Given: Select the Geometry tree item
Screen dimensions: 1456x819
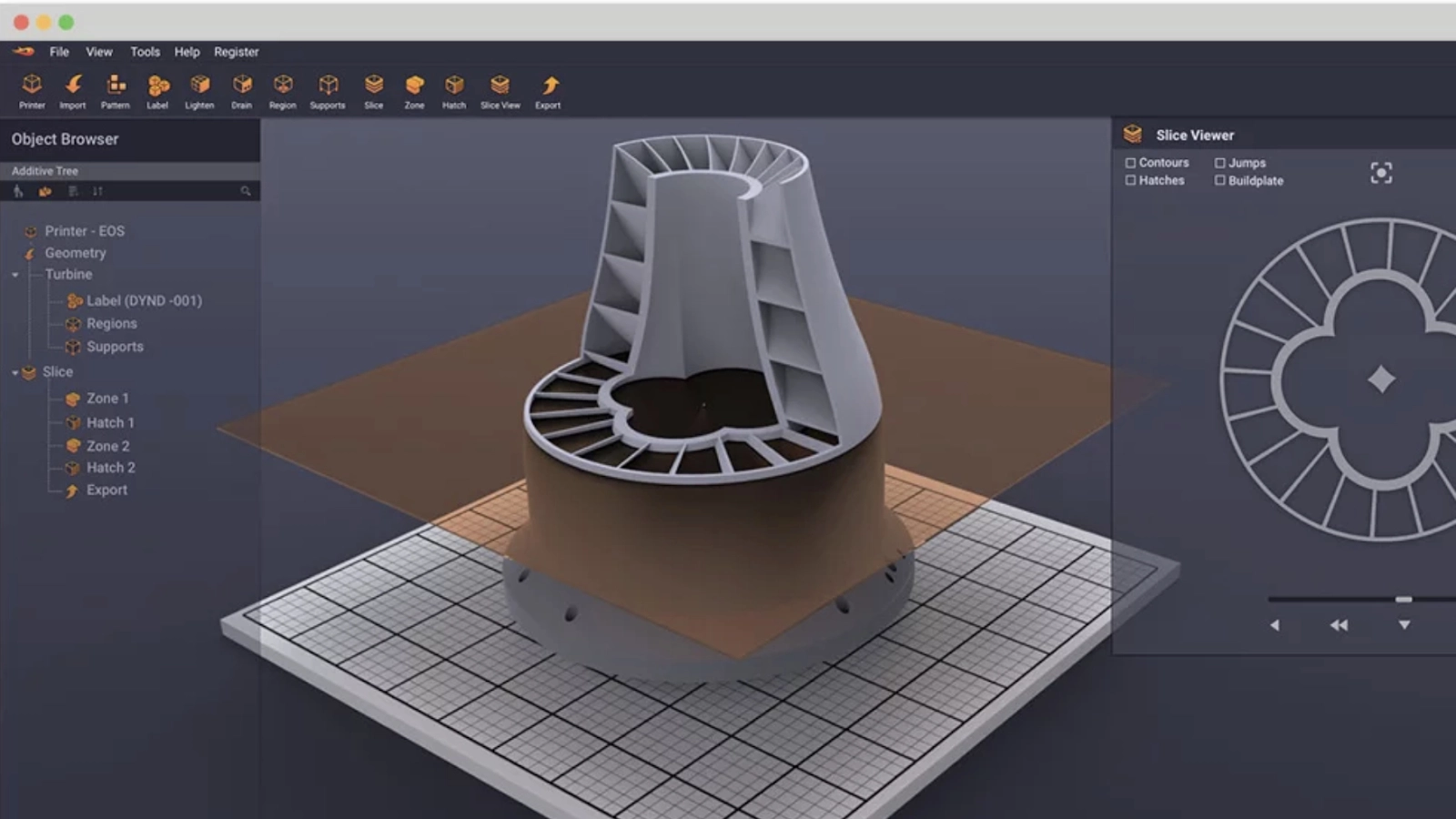Looking at the screenshot, I should [x=76, y=253].
